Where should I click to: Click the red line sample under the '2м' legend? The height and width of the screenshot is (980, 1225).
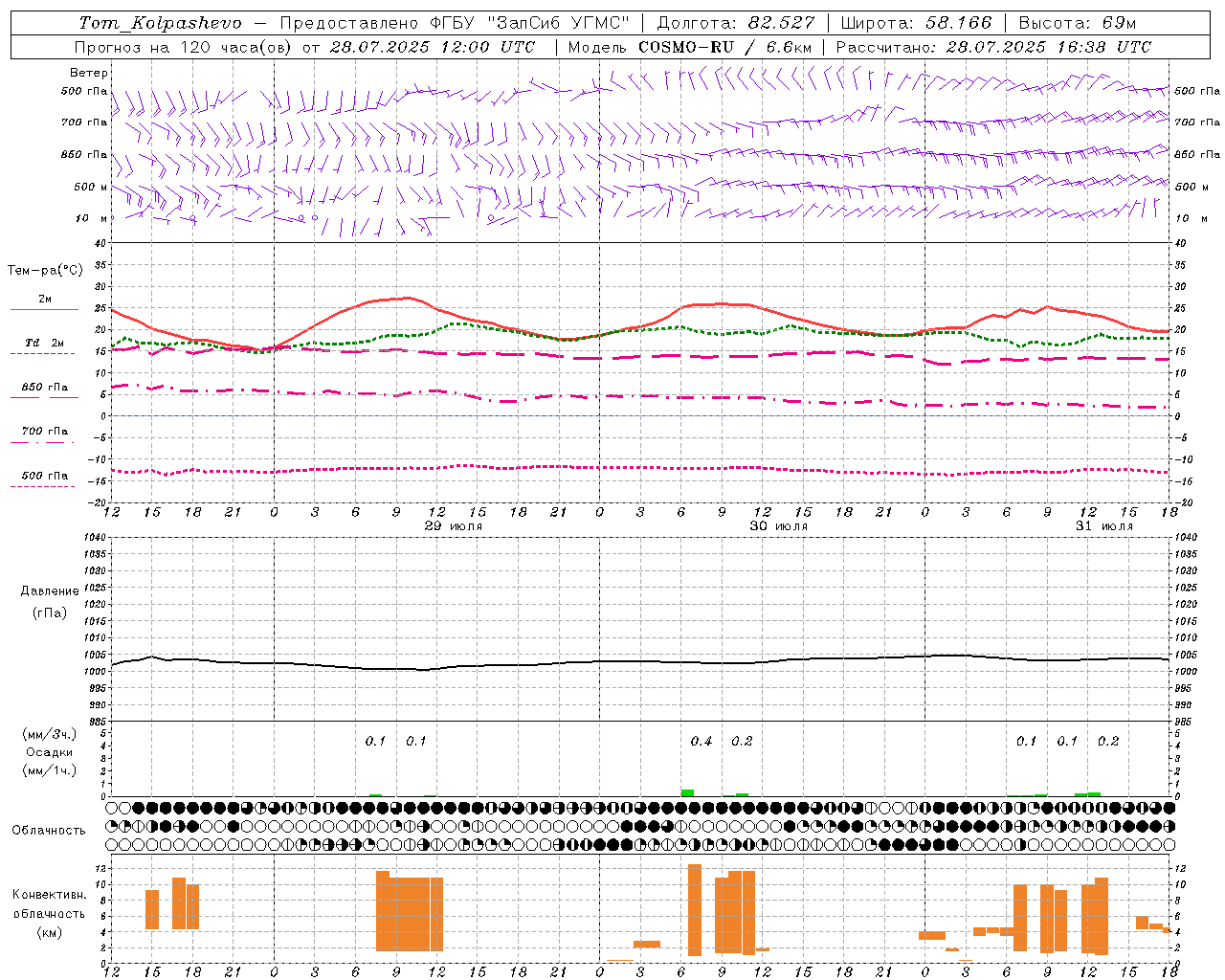pyautogui.click(x=44, y=310)
